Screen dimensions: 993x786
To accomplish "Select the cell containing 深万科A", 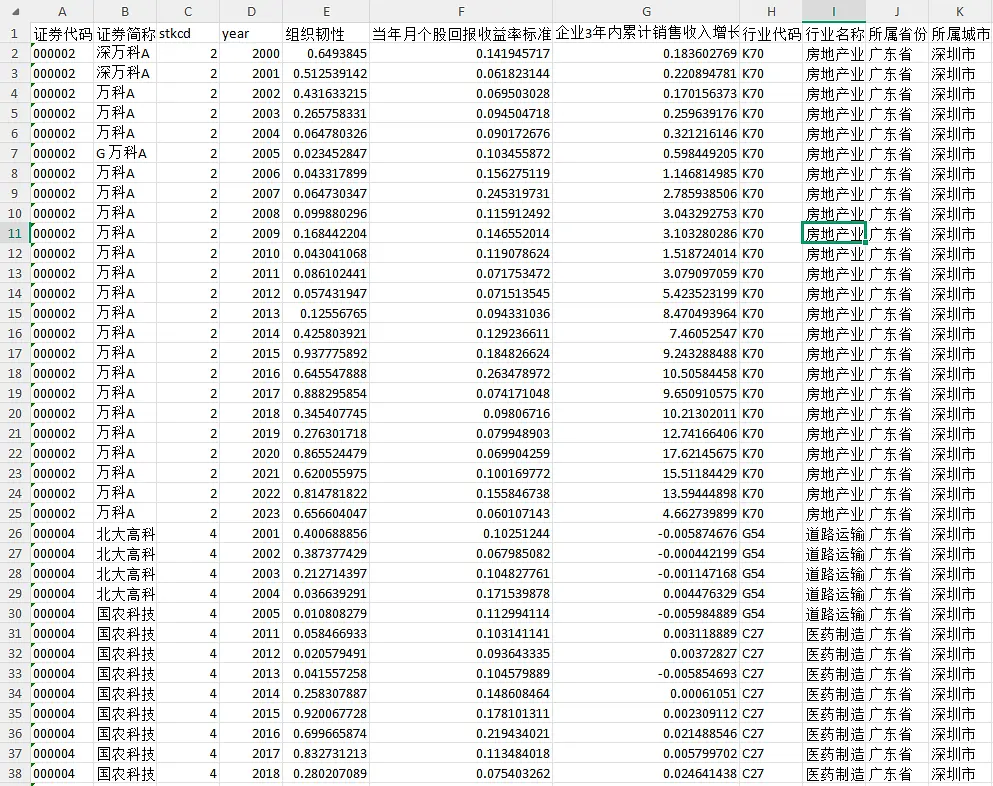I will point(125,53).
